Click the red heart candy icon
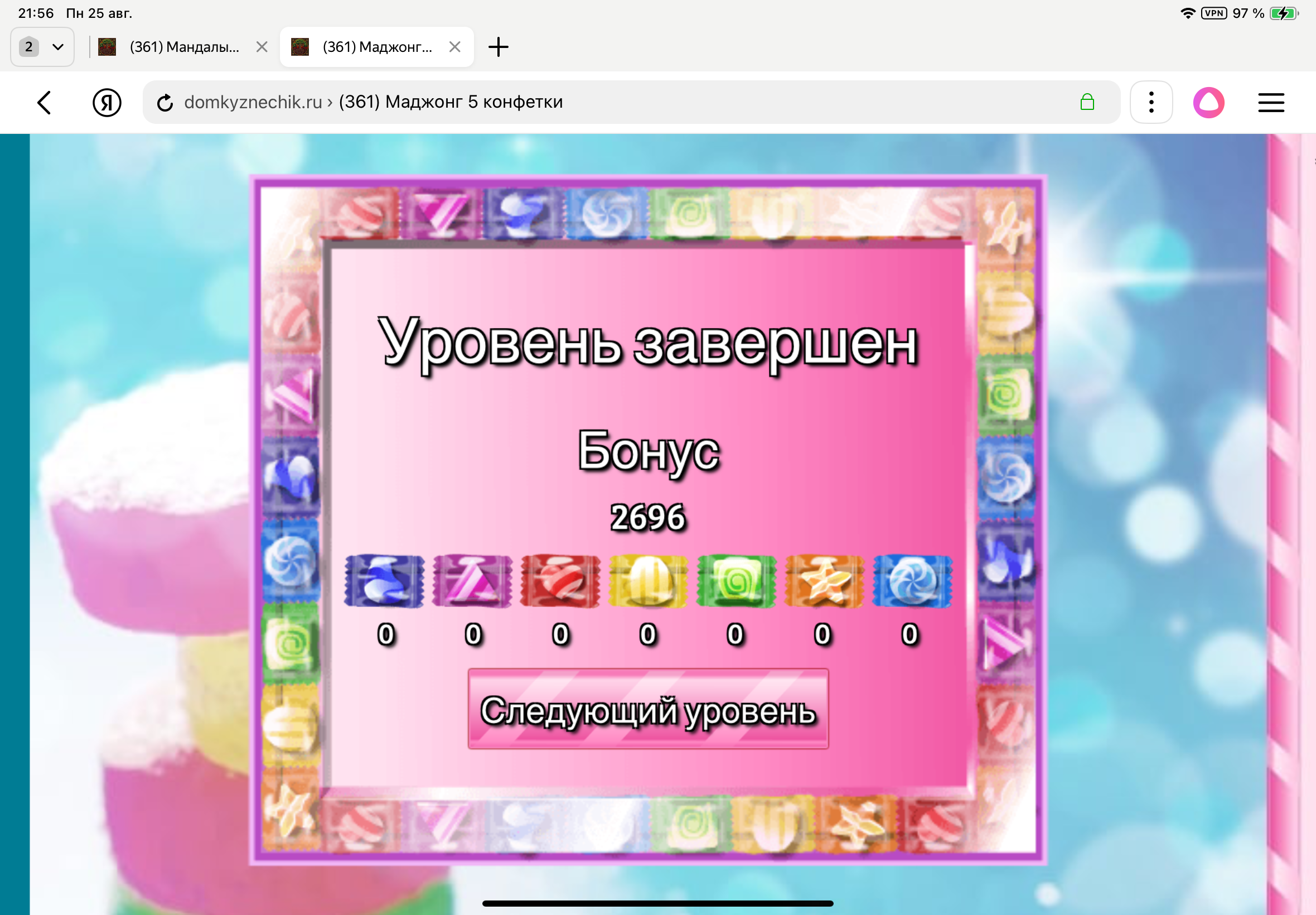This screenshot has width=1316, height=915. click(x=560, y=581)
